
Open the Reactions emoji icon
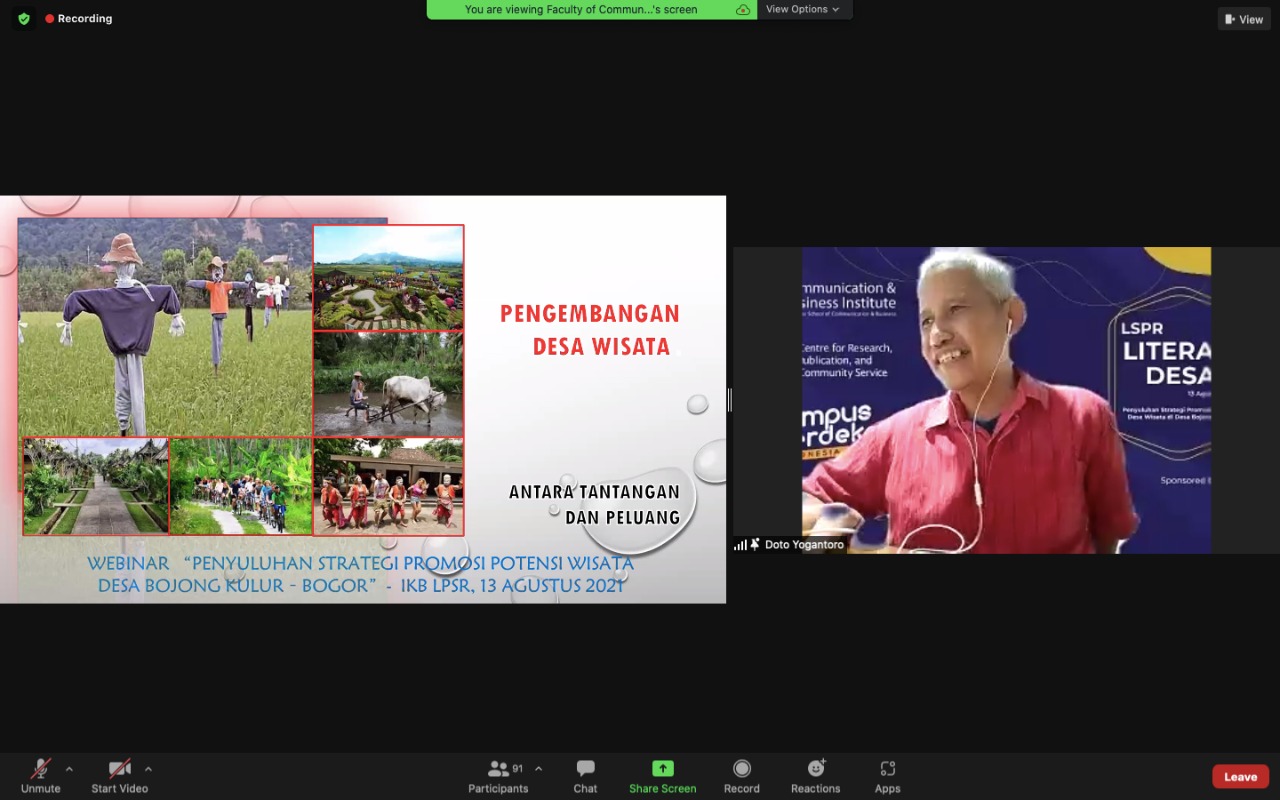click(x=816, y=769)
